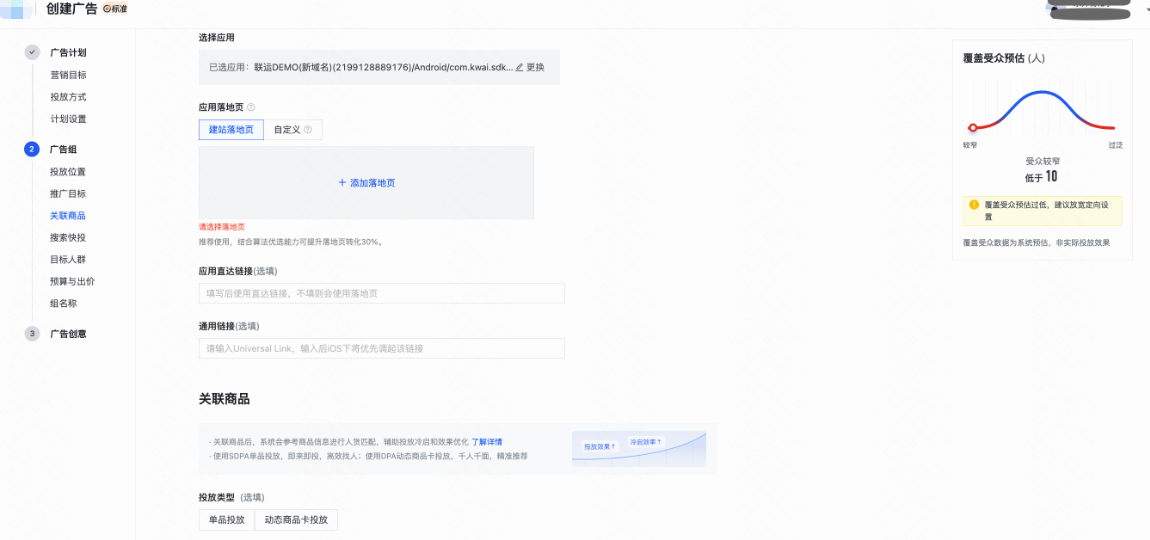Choose 单品投放 delivery type
Image resolution: width=1150 pixels, height=540 pixels.
226,520
